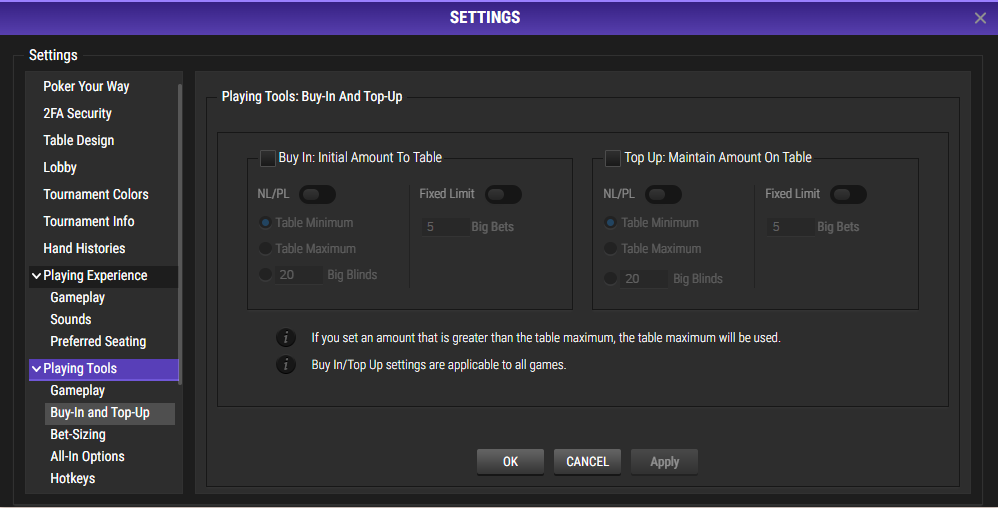The image size is (998, 508).
Task: Select Big Blinds radio under Top Up
Action: click(610, 278)
